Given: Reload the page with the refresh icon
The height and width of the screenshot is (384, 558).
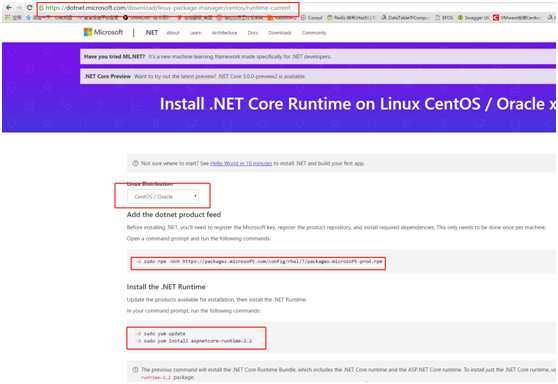Looking at the screenshot, I should tap(30, 7).
